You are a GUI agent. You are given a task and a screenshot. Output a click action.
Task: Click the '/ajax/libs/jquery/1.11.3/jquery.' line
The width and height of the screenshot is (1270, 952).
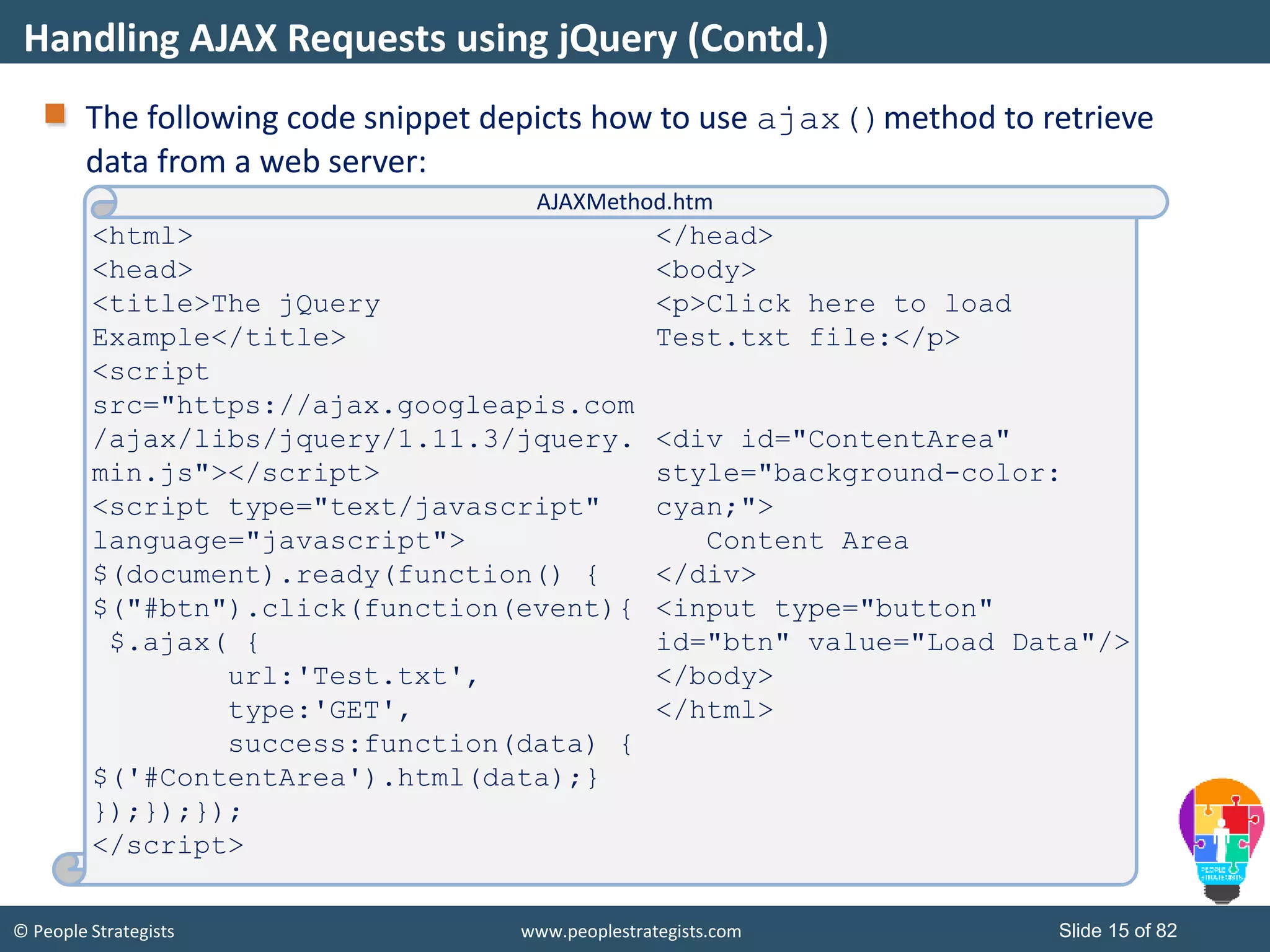tap(362, 439)
